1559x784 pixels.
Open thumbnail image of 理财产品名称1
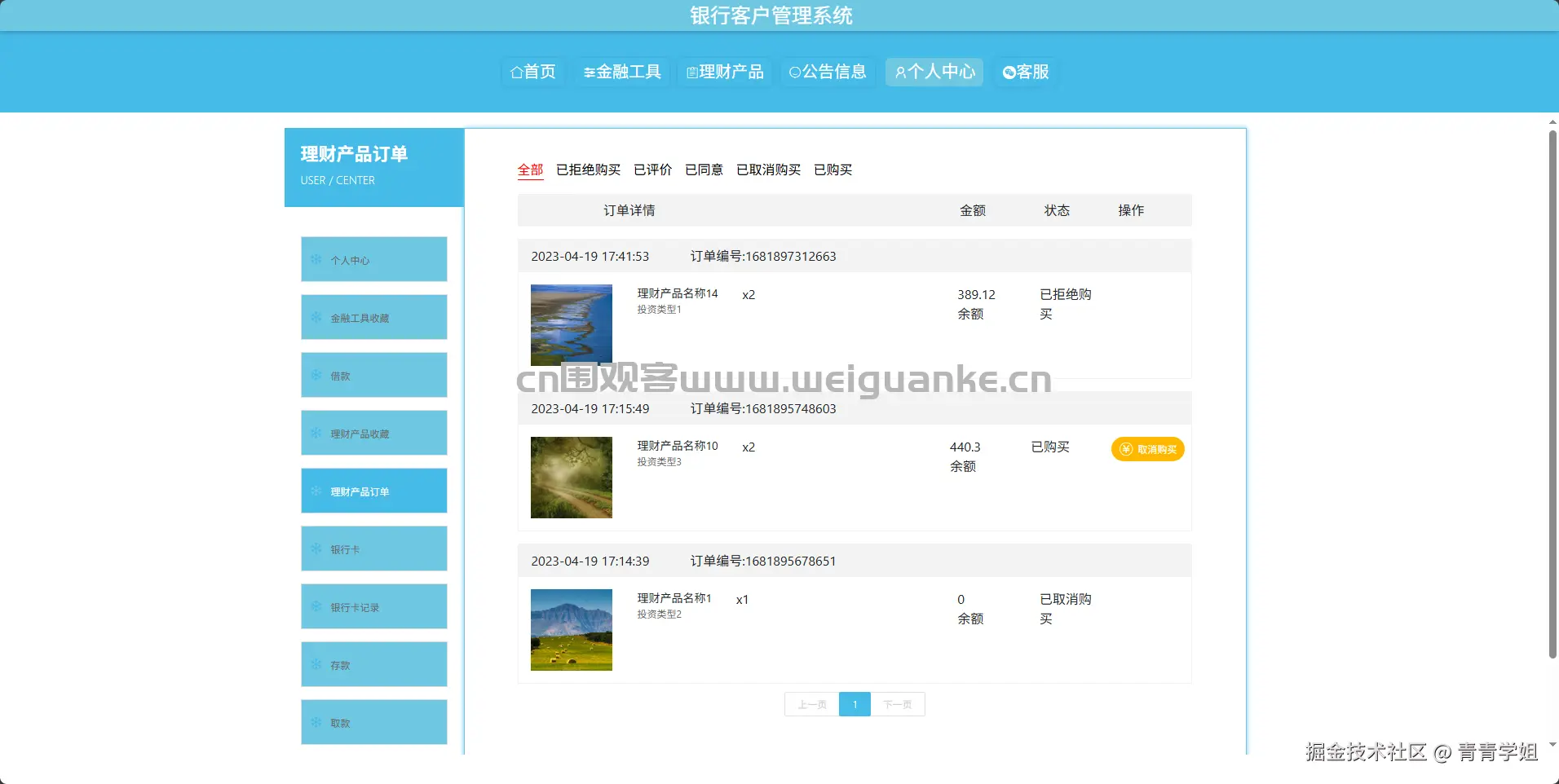pyautogui.click(x=572, y=630)
